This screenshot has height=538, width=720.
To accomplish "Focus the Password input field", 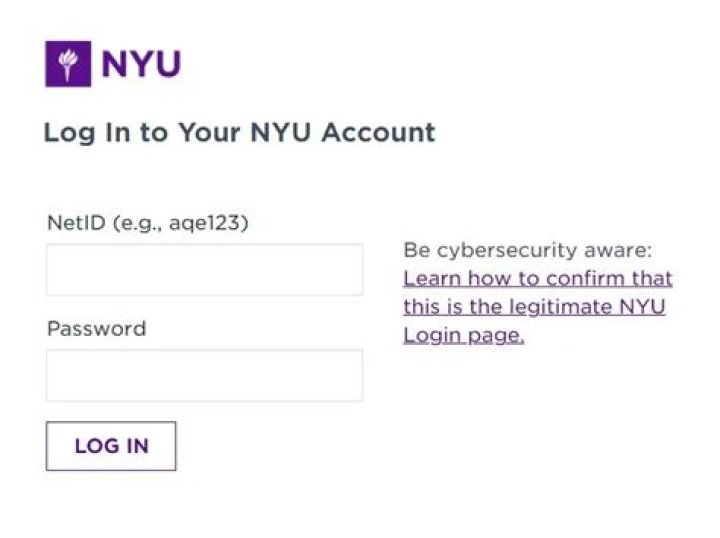I will tap(204, 375).
